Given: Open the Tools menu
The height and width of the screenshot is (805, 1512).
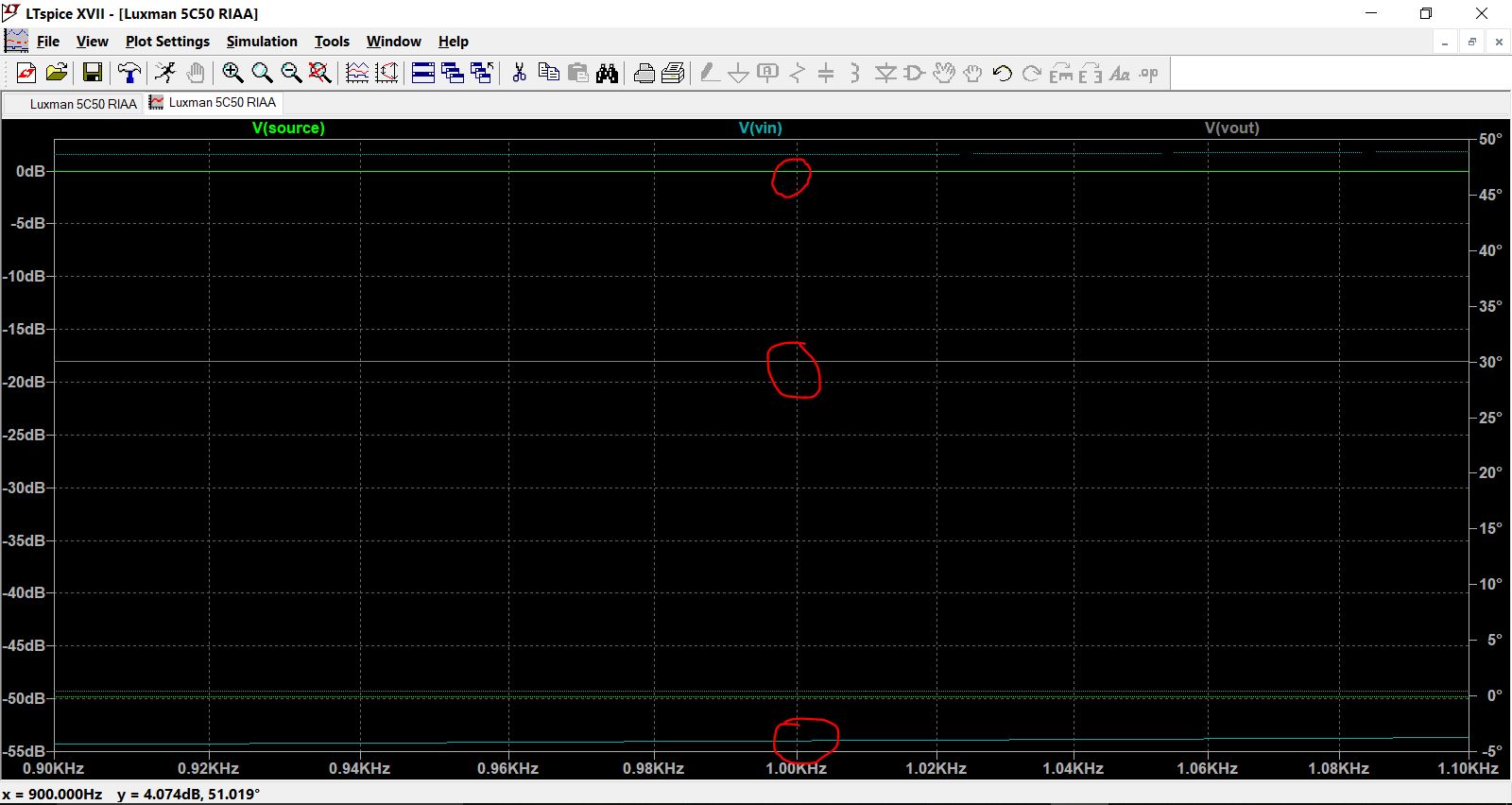Looking at the screenshot, I should click(332, 42).
